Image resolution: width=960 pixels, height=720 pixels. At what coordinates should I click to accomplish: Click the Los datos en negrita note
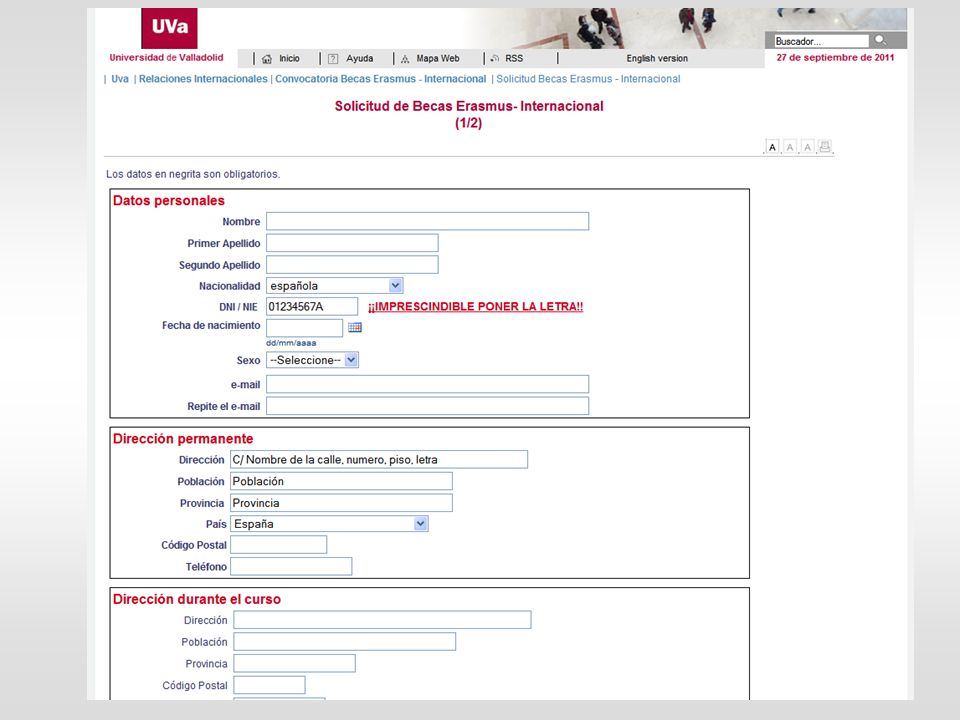click(193, 174)
